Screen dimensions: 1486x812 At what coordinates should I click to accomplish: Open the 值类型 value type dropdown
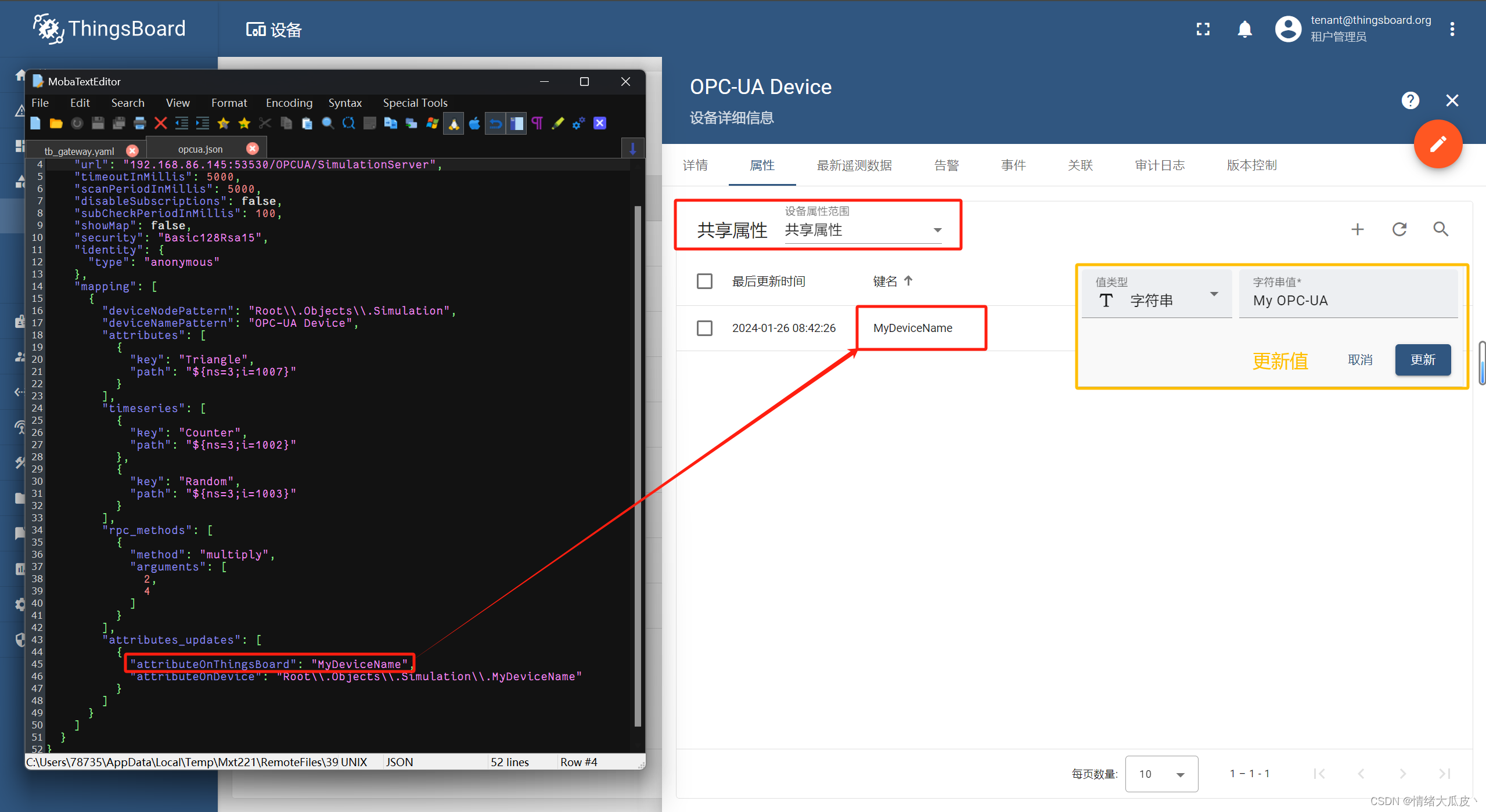[x=1156, y=300]
